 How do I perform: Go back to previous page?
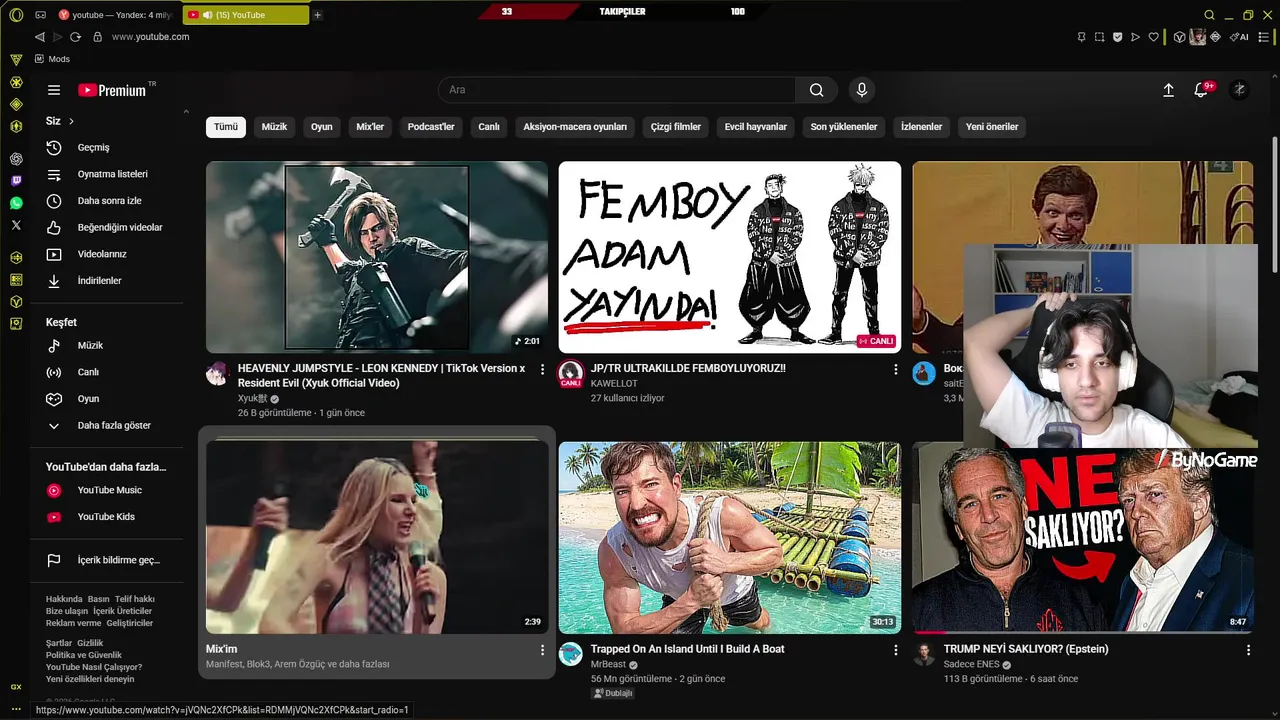coord(39,37)
